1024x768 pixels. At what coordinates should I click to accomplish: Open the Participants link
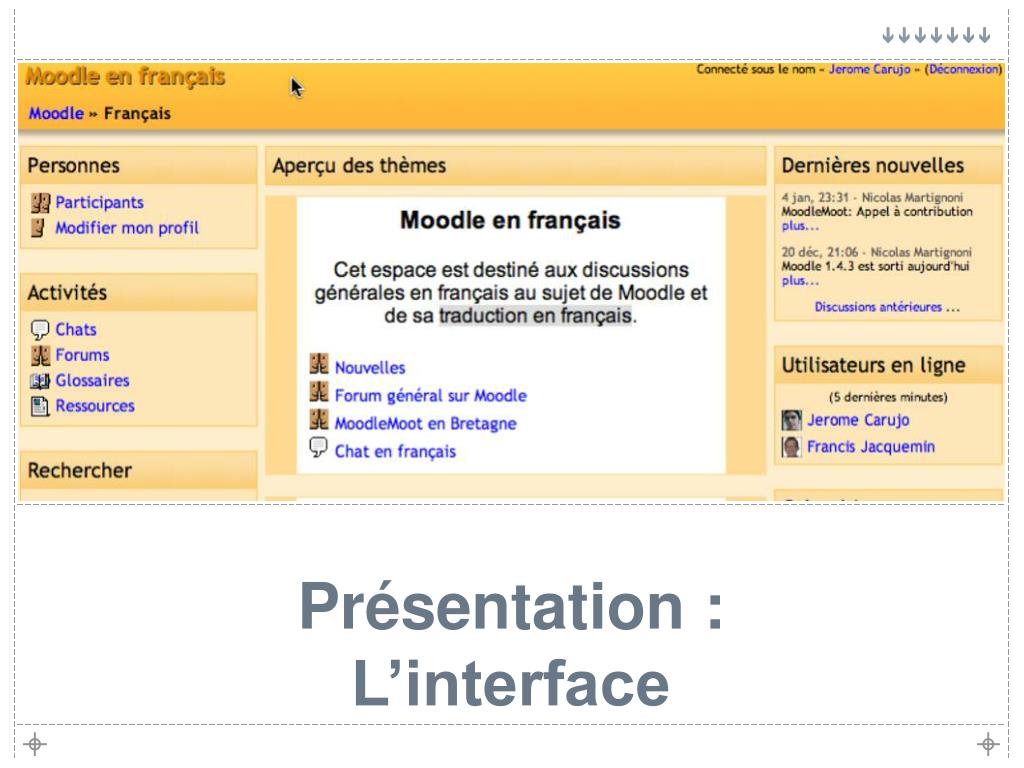[x=99, y=202]
